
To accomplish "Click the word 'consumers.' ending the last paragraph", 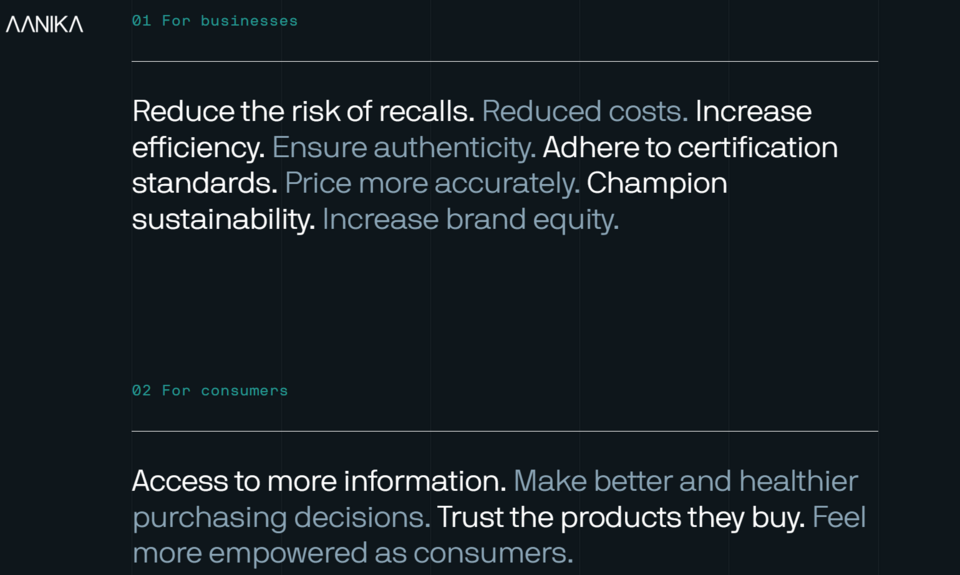I will pos(493,554).
